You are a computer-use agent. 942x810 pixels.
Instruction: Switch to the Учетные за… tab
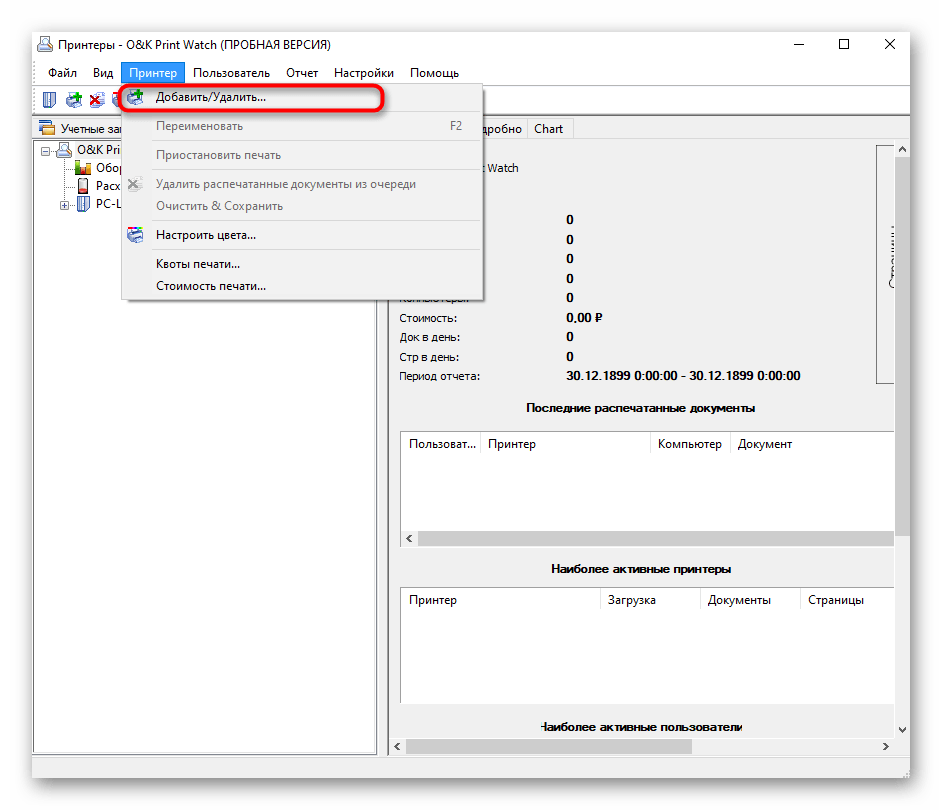pos(79,129)
